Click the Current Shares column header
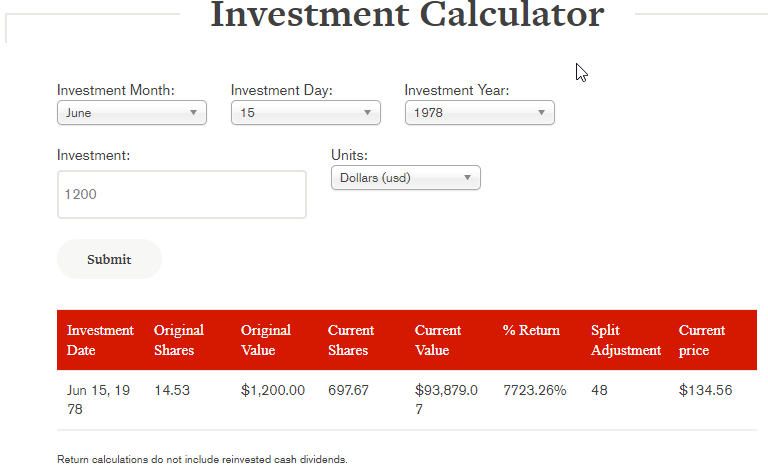Viewport: 768px width, 474px height. coord(351,340)
